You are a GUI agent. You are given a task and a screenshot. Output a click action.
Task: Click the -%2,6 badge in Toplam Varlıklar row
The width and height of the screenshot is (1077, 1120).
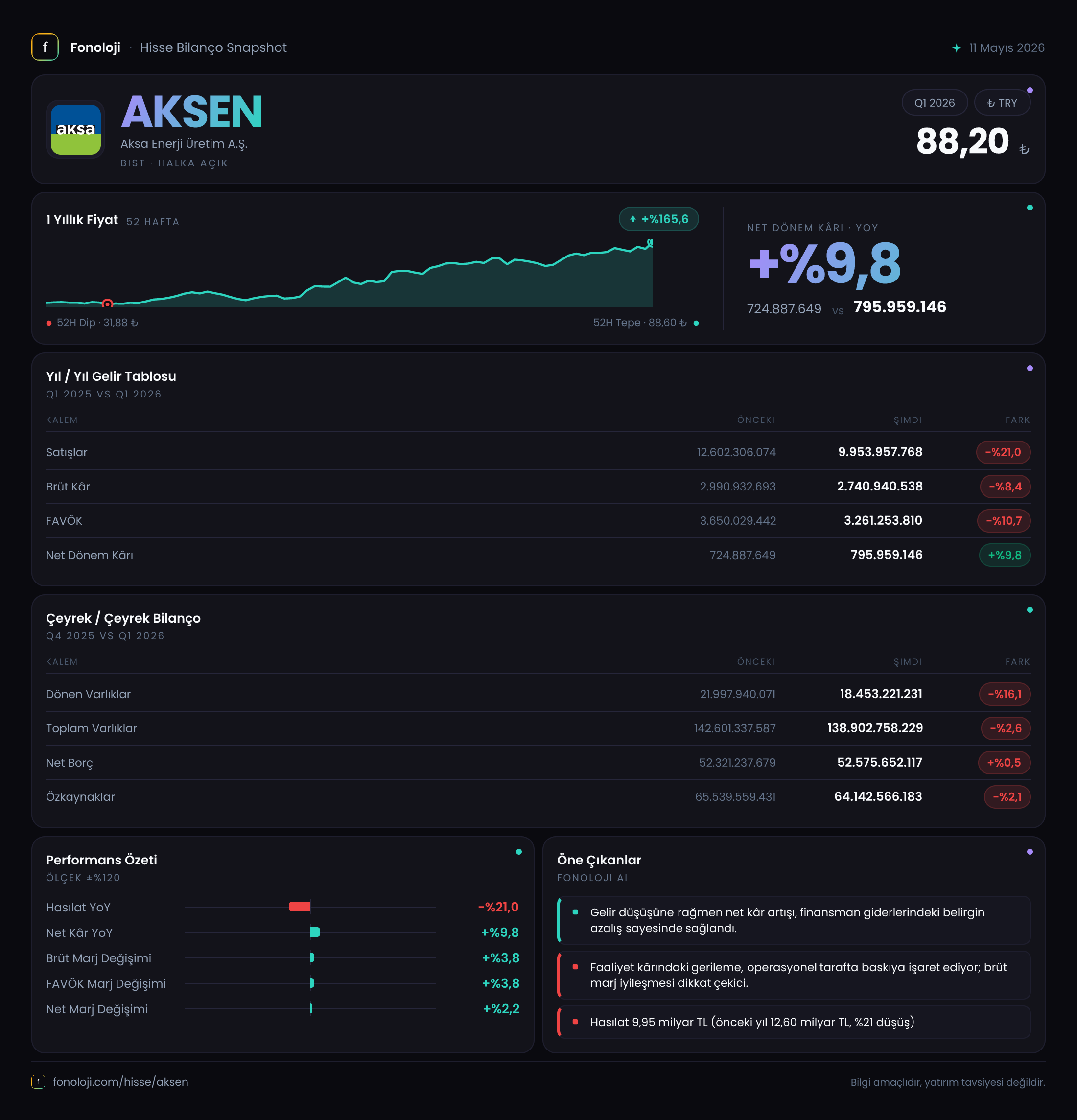coord(1006,728)
